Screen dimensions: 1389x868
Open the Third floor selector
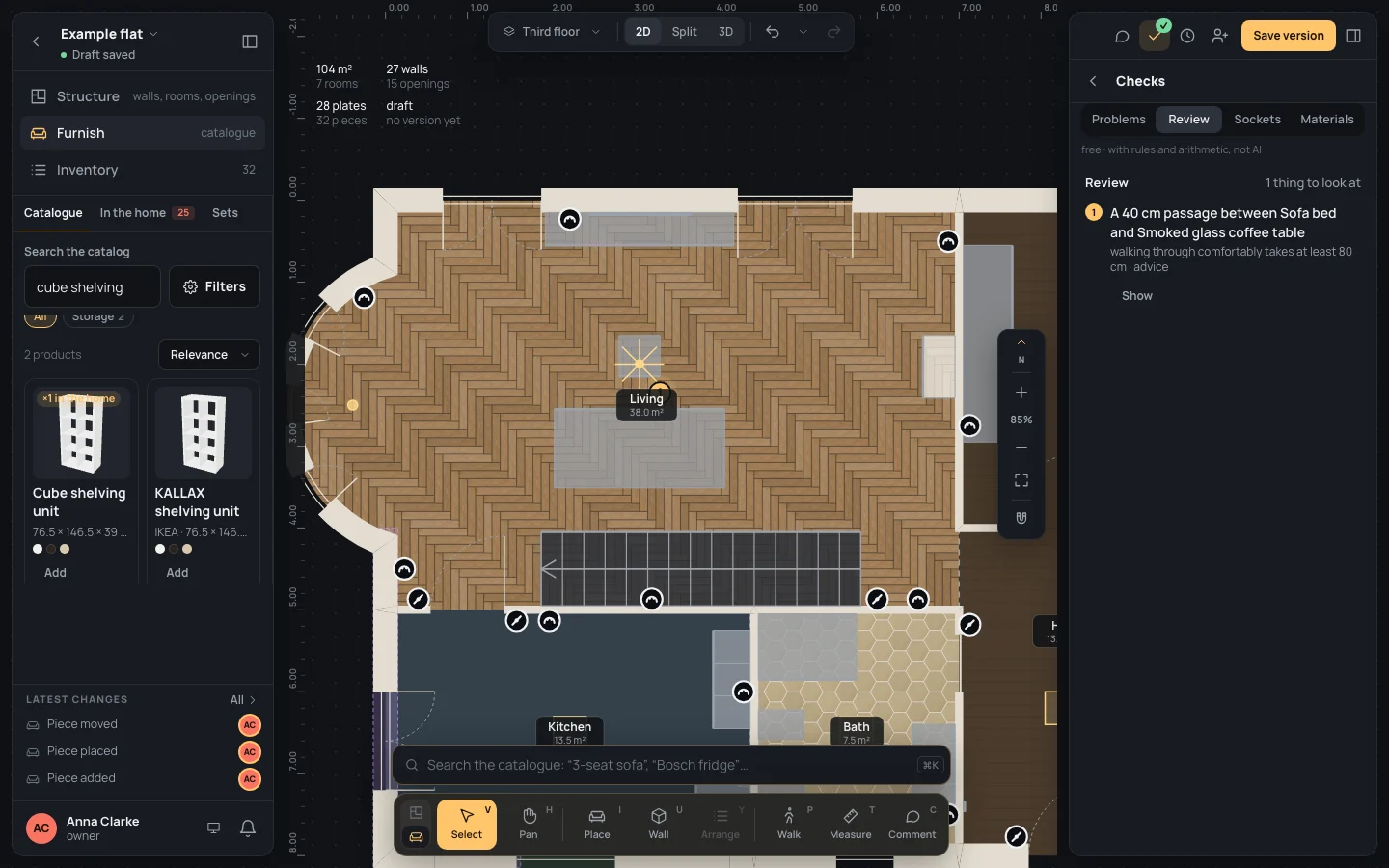552,32
